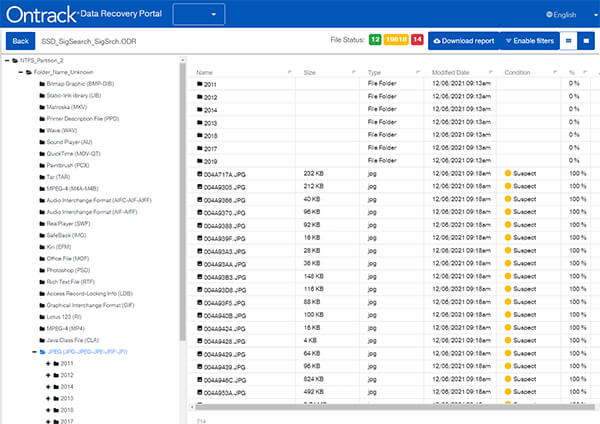This screenshot has width=600, height=424.
Task: Click the Download report button
Action: pyautogui.click(x=464, y=41)
